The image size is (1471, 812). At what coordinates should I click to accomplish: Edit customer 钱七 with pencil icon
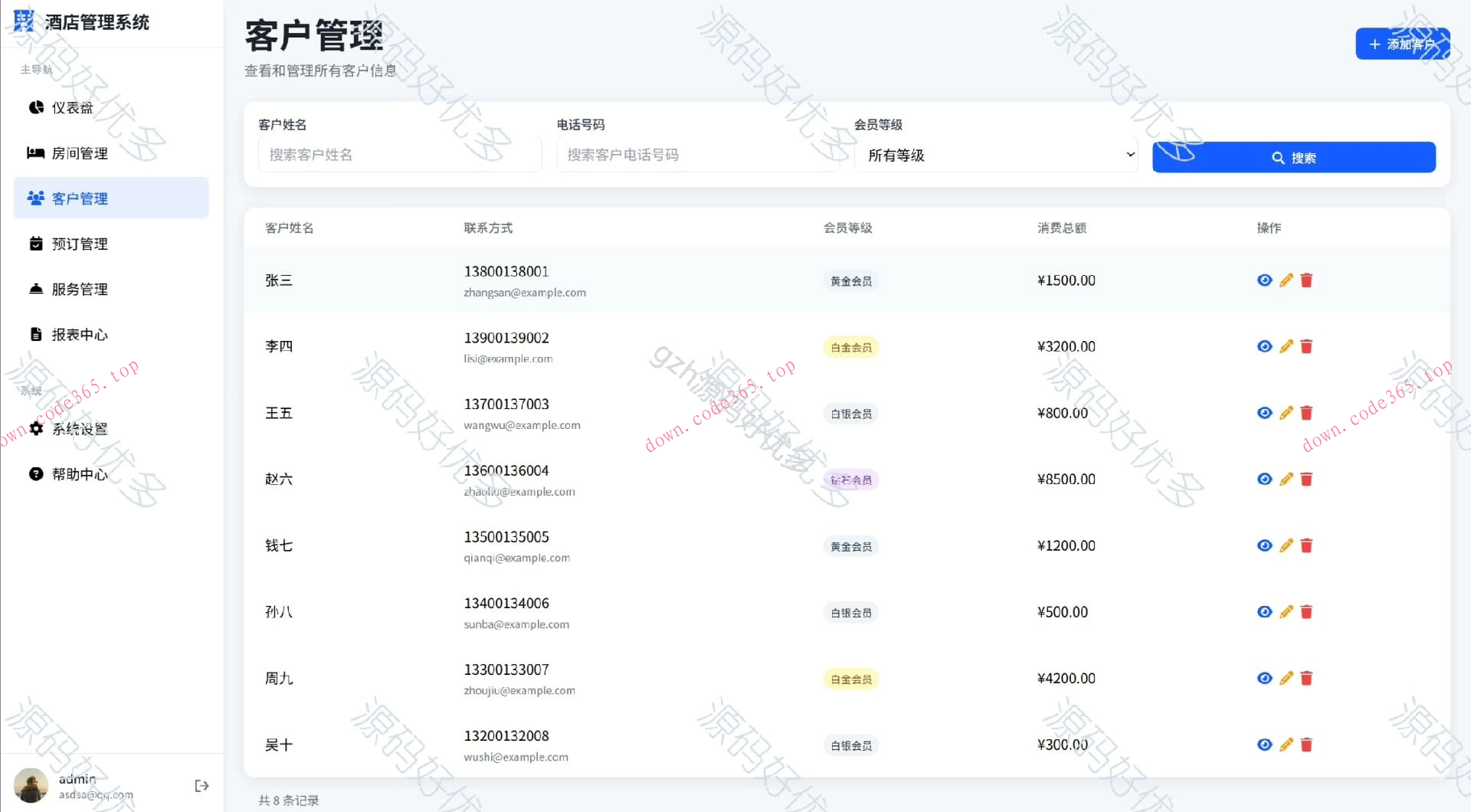1286,545
